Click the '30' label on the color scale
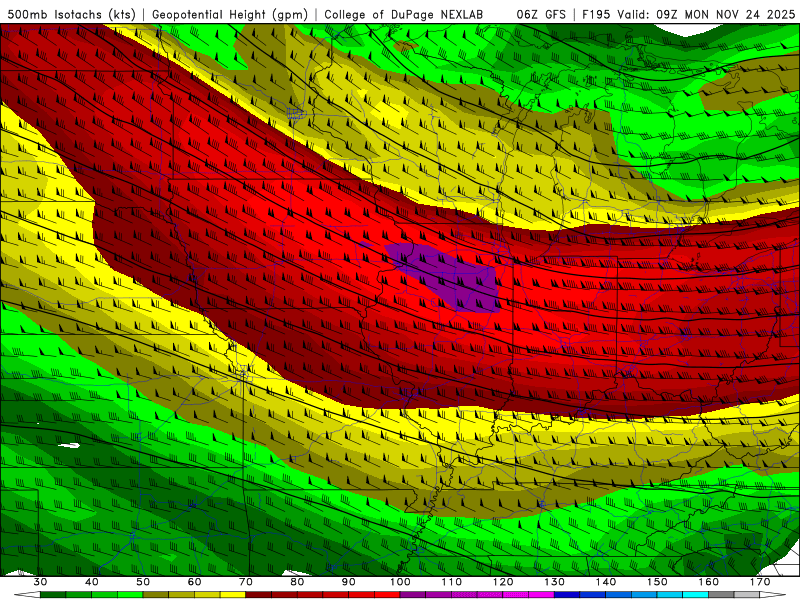This screenshot has height=600, width=800. (x=40, y=582)
